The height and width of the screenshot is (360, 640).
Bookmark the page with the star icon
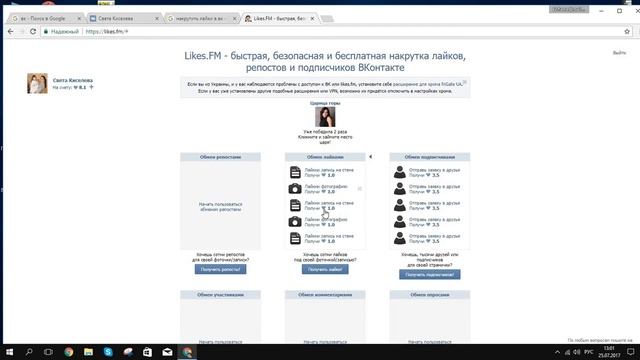[627, 31]
